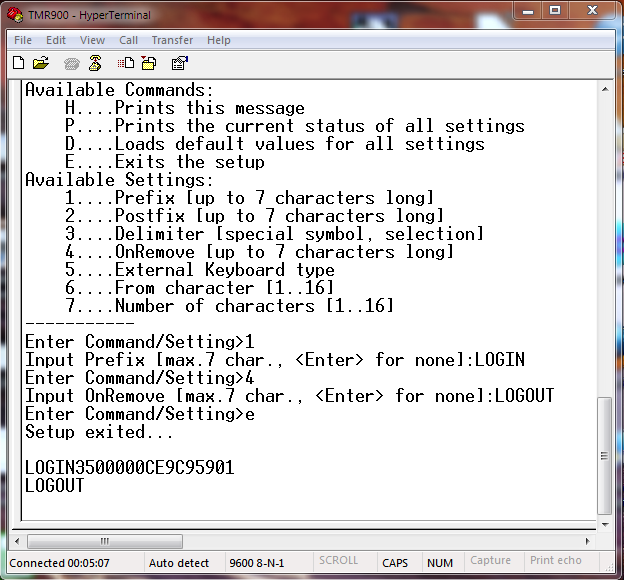The width and height of the screenshot is (624, 580).
Task: Click the Open folder toolbar icon
Action: pos(41,63)
